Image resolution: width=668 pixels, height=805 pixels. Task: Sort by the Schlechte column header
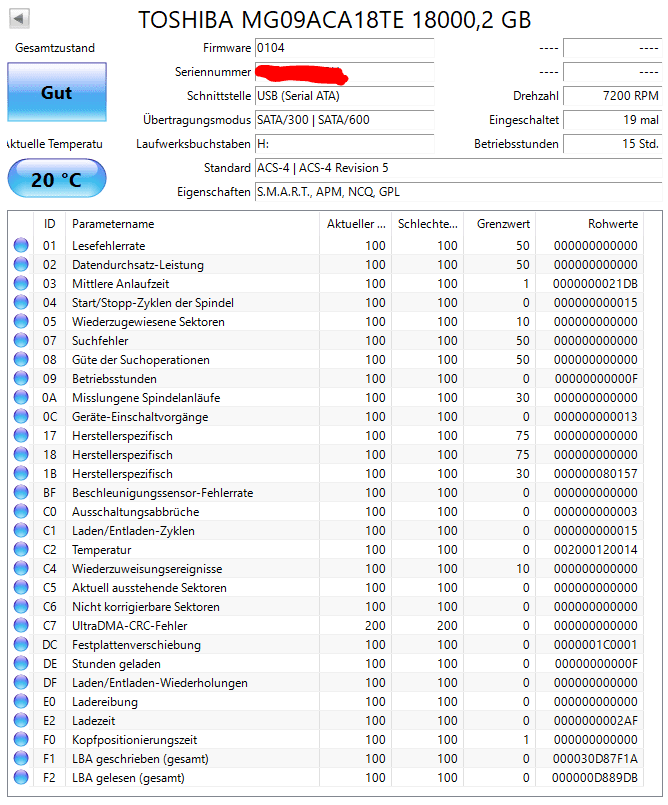[x=427, y=224]
